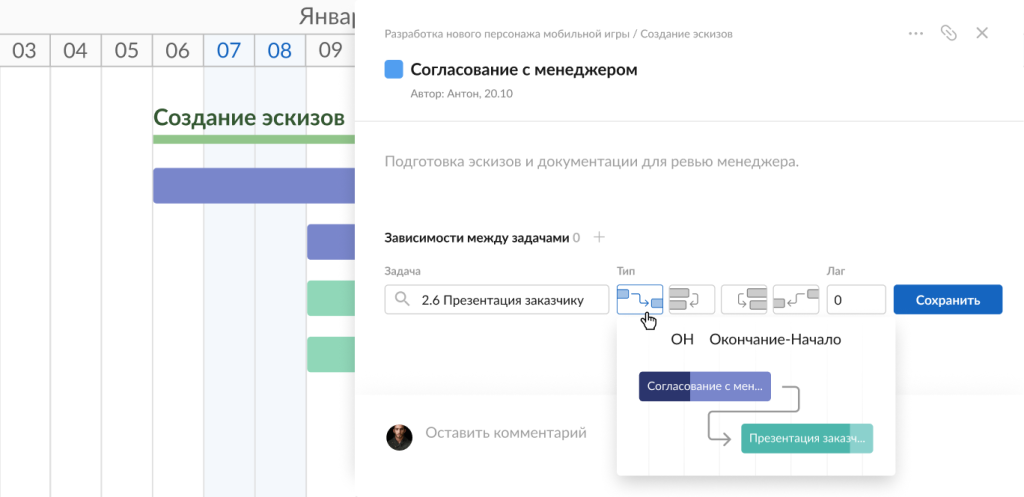Click the task title «Согласование с менеджером»
The image size is (1024, 497).
pyautogui.click(x=524, y=69)
